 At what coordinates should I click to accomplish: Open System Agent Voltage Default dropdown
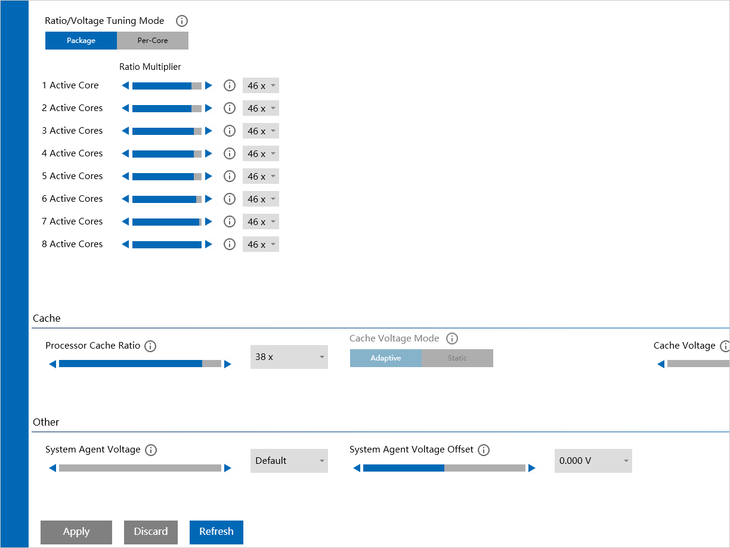[289, 461]
